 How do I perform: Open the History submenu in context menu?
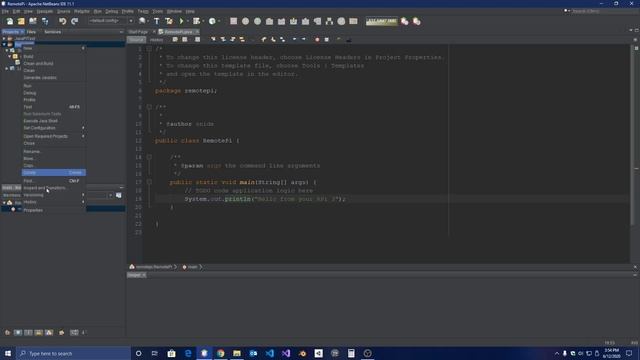pyautogui.click(x=53, y=202)
